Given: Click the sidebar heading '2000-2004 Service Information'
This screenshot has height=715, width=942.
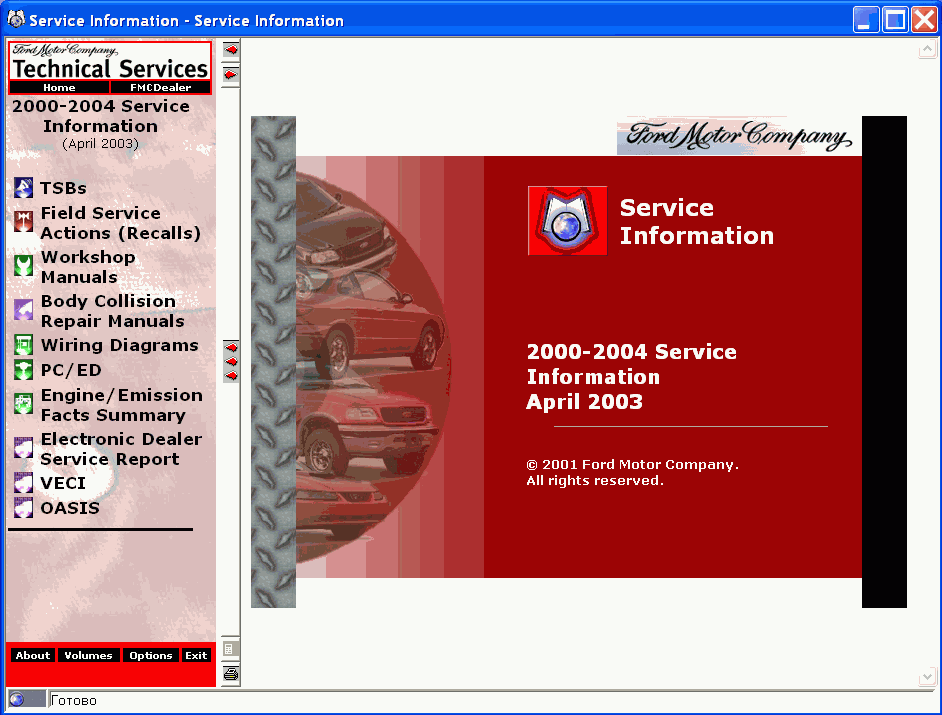Looking at the screenshot, I should tap(101, 116).
